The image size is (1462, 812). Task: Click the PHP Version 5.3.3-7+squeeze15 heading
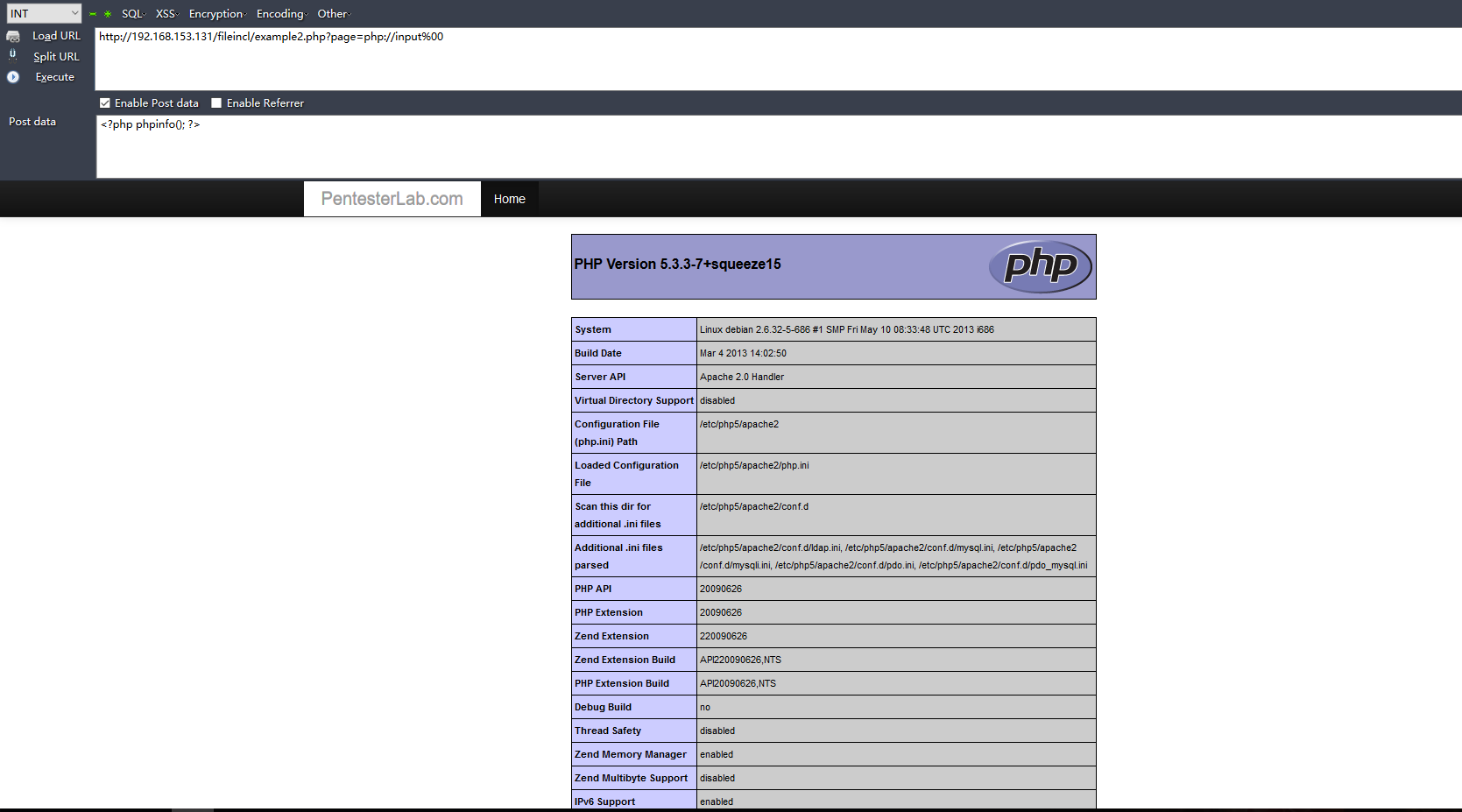click(677, 264)
